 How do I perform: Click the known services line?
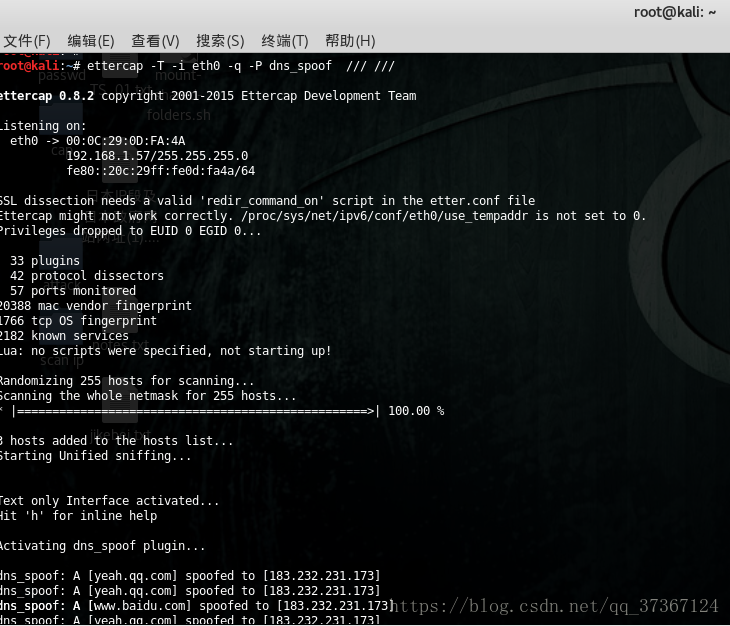[64, 336]
